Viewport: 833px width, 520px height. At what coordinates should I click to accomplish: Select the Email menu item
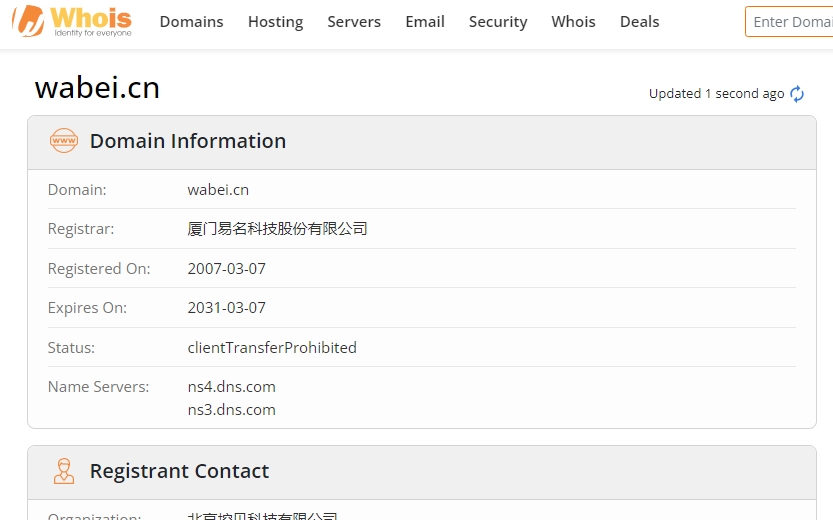click(x=425, y=22)
